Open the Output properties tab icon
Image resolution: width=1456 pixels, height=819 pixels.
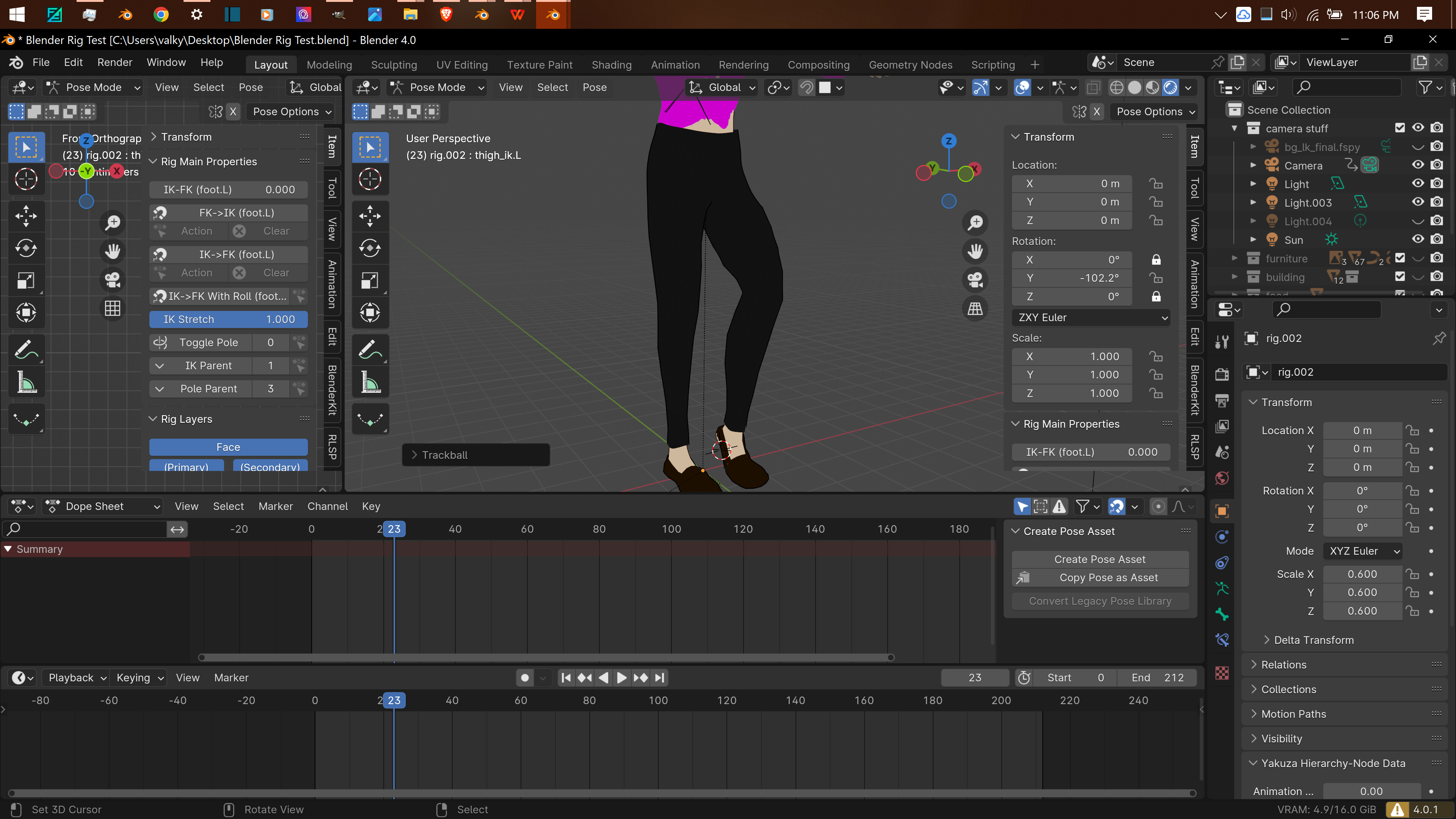coord(1222,401)
